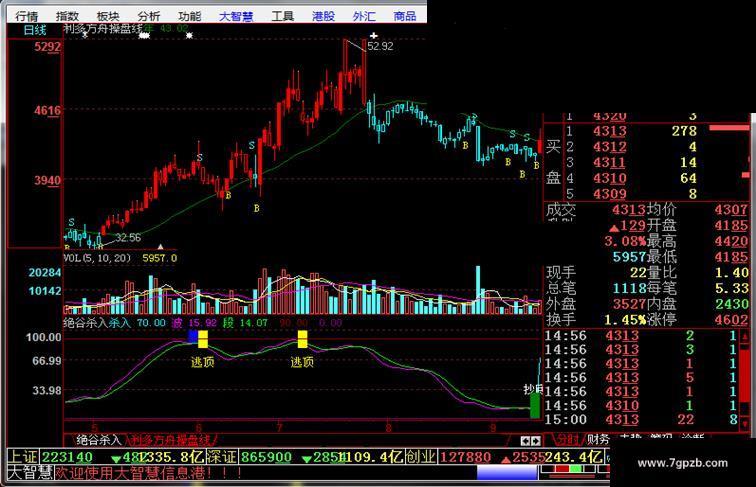The width and height of the screenshot is (756, 487).
Task: Click the 利多方舟操盘线 chart title
Action: pyautogui.click(x=103, y=28)
